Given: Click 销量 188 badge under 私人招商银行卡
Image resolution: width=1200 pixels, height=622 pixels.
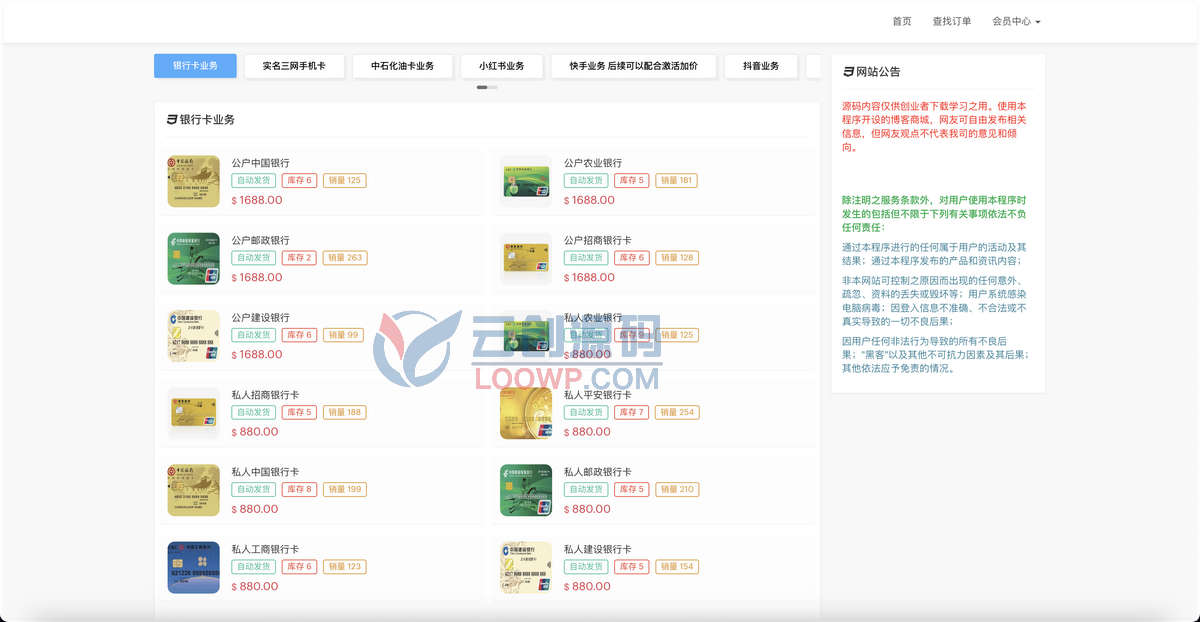Looking at the screenshot, I should [x=345, y=412].
